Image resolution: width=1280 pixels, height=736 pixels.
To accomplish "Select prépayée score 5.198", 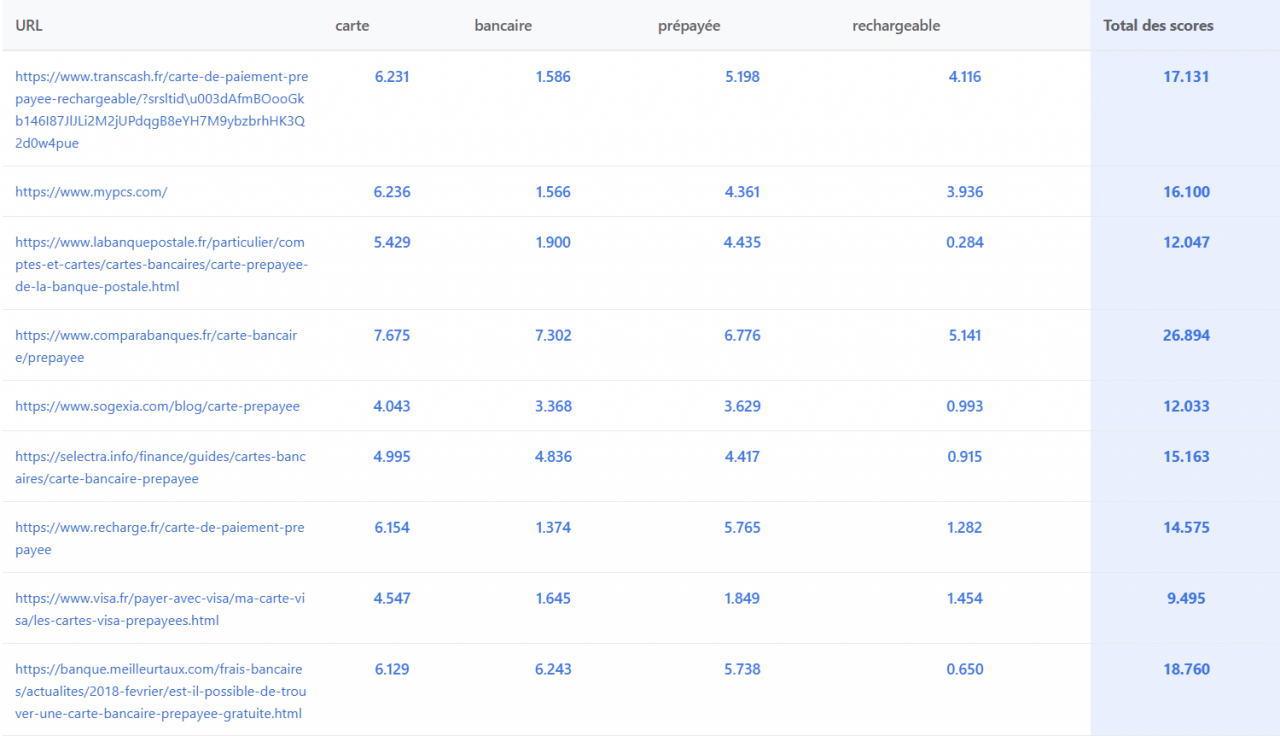I will pyautogui.click(x=742, y=76).
